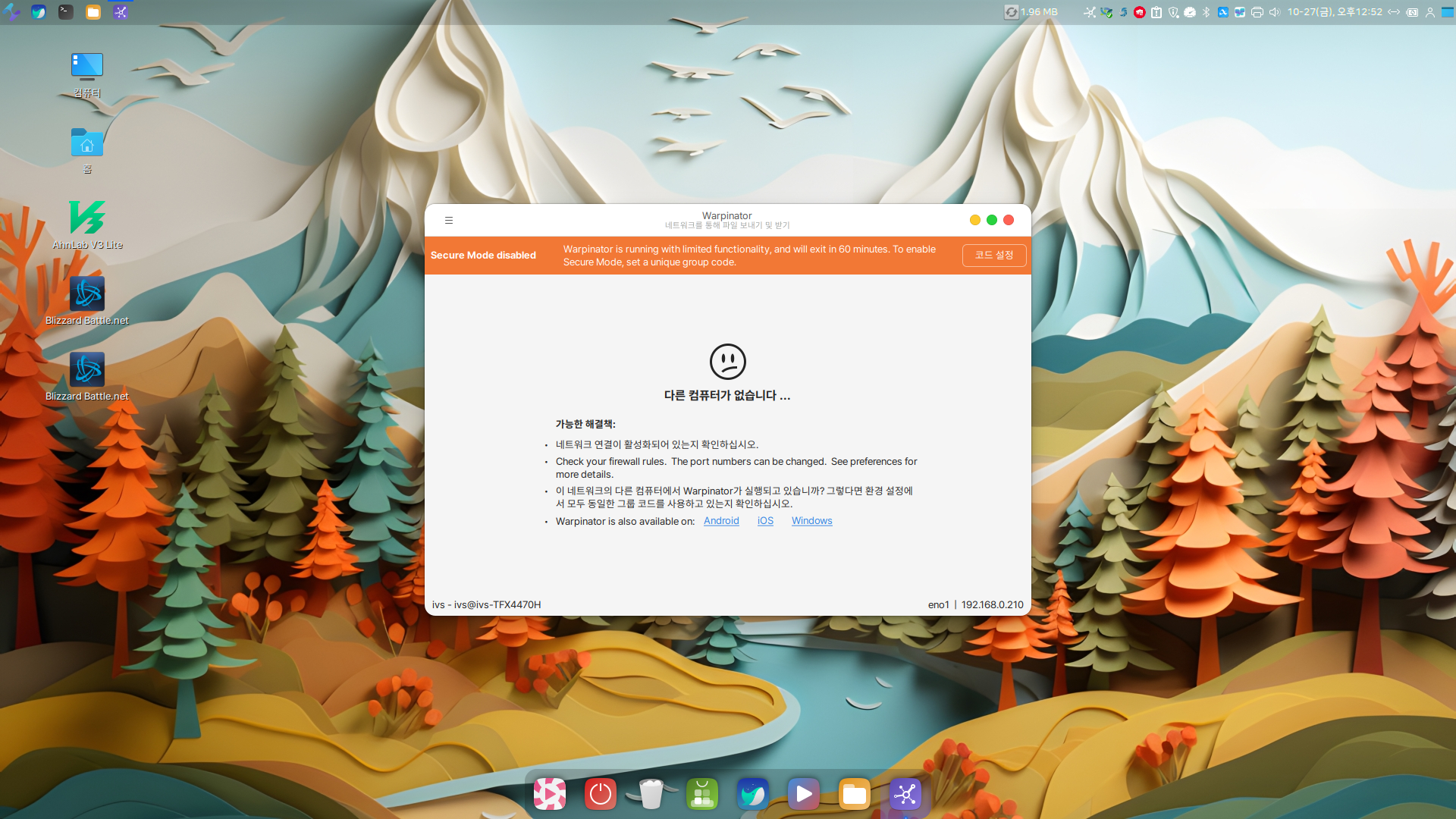Click the Bluetooth tray icon

[1206, 12]
